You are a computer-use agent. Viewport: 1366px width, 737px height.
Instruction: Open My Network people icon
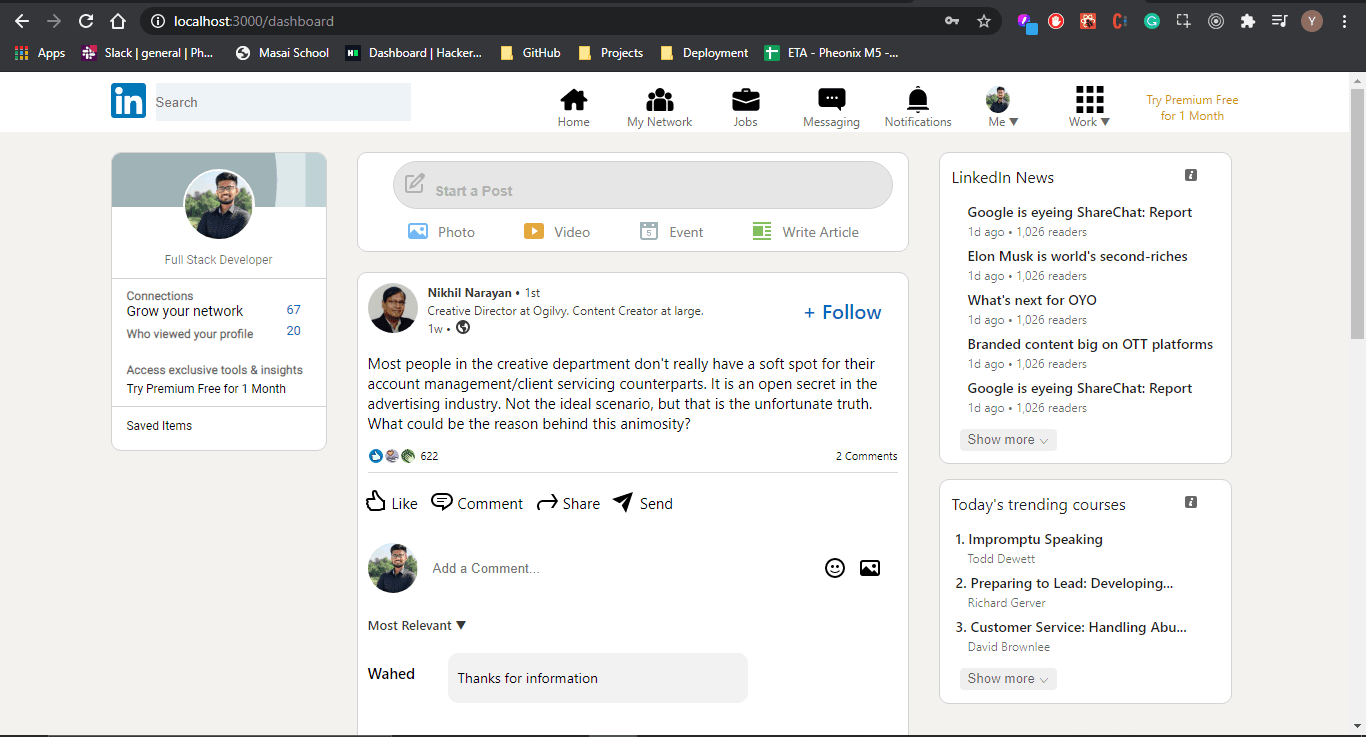(659, 100)
